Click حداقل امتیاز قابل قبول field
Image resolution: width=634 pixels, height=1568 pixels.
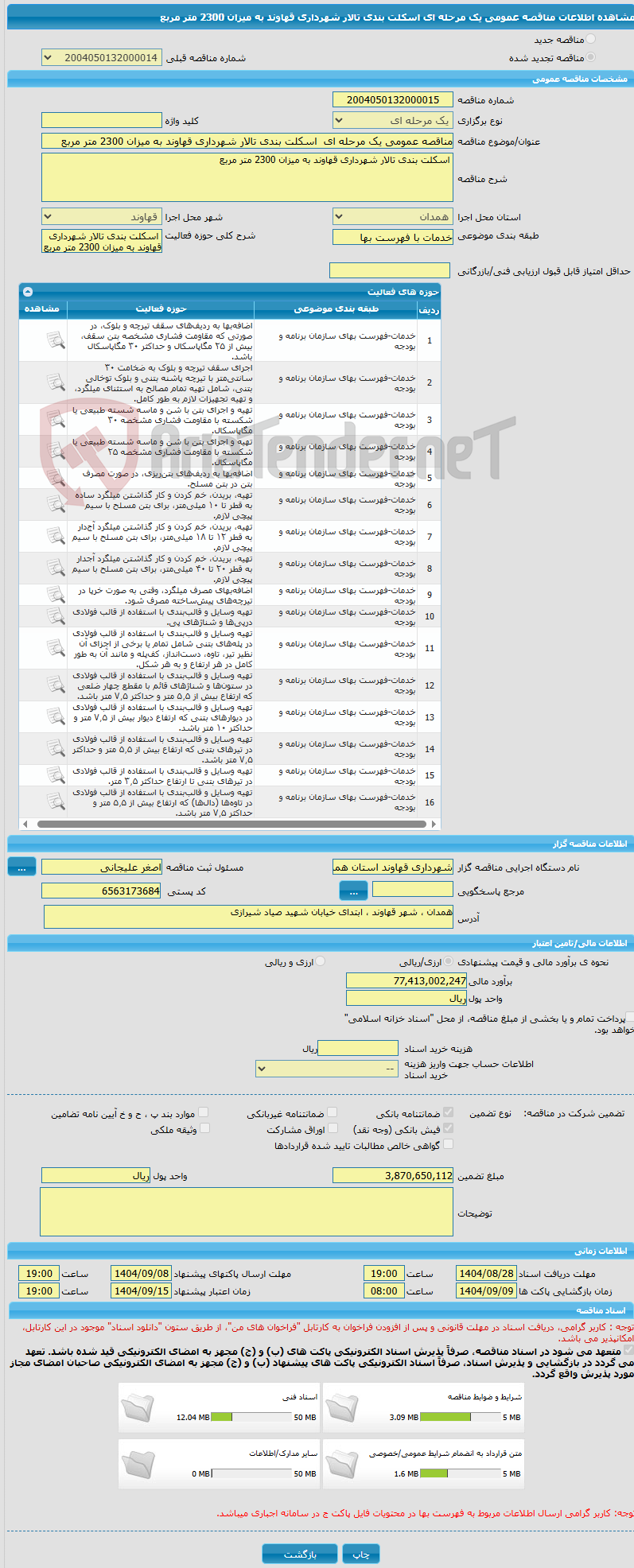pos(390,270)
